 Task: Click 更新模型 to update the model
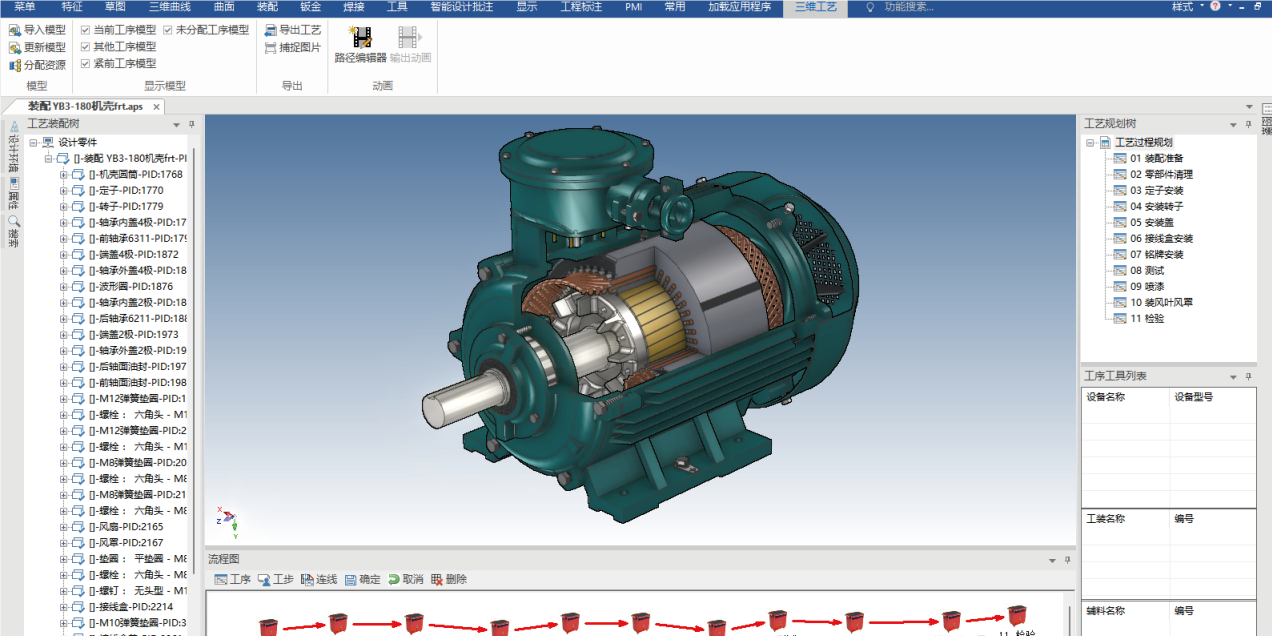[x=15, y=47]
